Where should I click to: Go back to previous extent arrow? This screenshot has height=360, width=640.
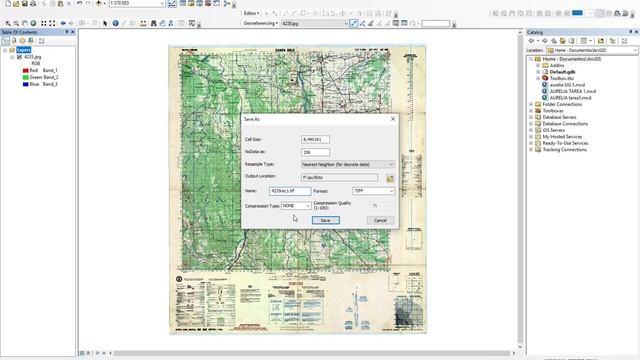[63, 23]
